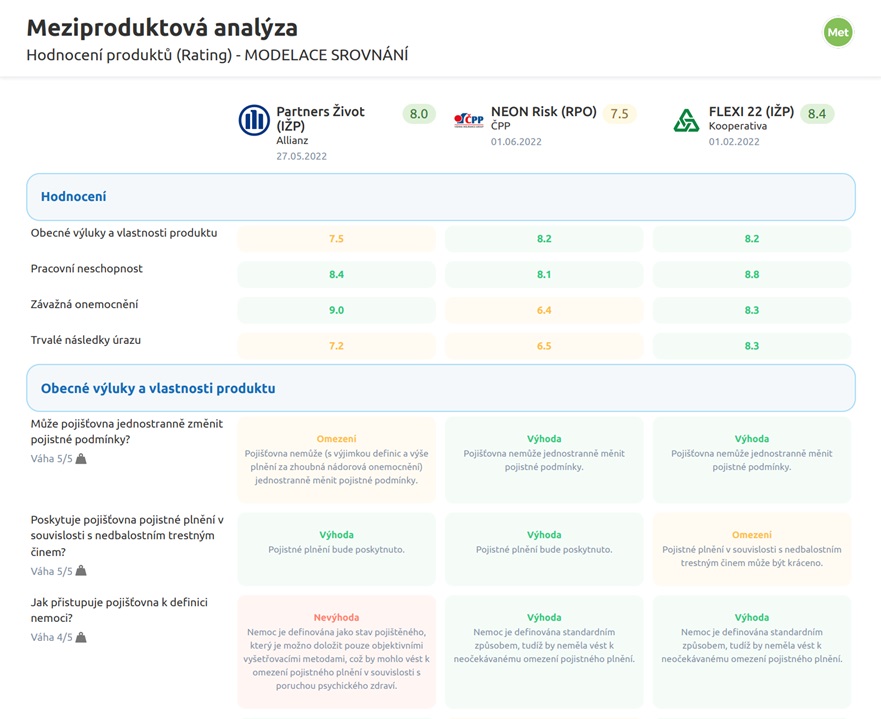This screenshot has height=719, width=881.
Task: Open Partners Život Omezení card about zhoubná nádorová onemocnění
Action: (337, 460)
